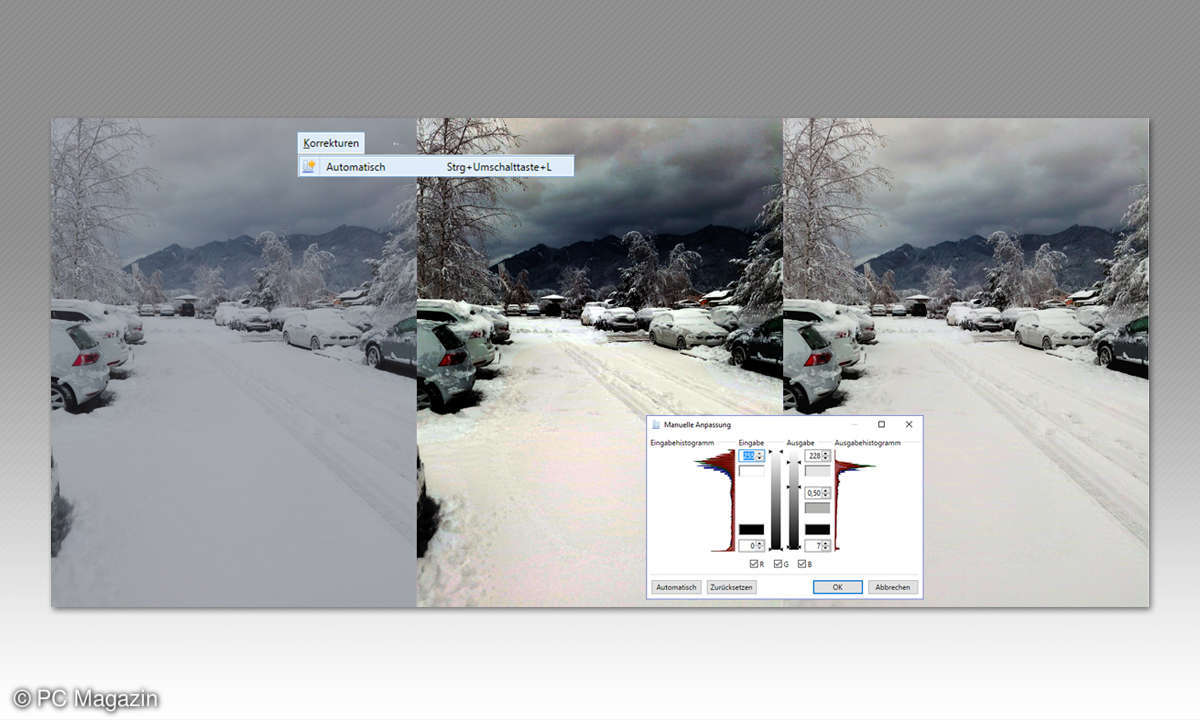Click the stepper on the upper Eingabe value

[x=760, y=456]
